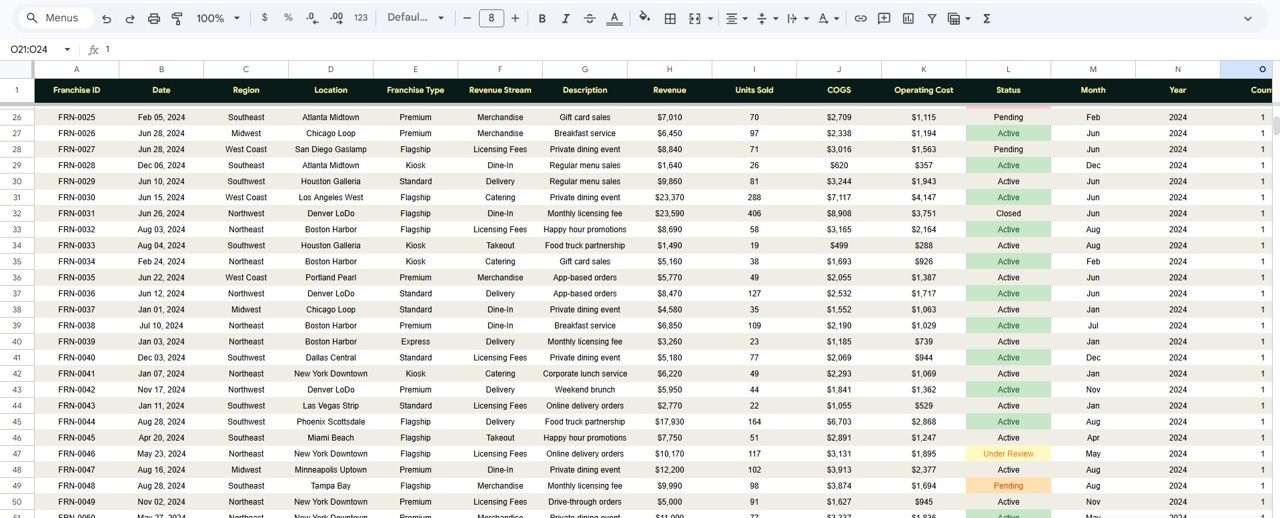The width and height of the screenshot is (1280, 518).
Task: Open the Functions sigma icon
Action: 987,18
